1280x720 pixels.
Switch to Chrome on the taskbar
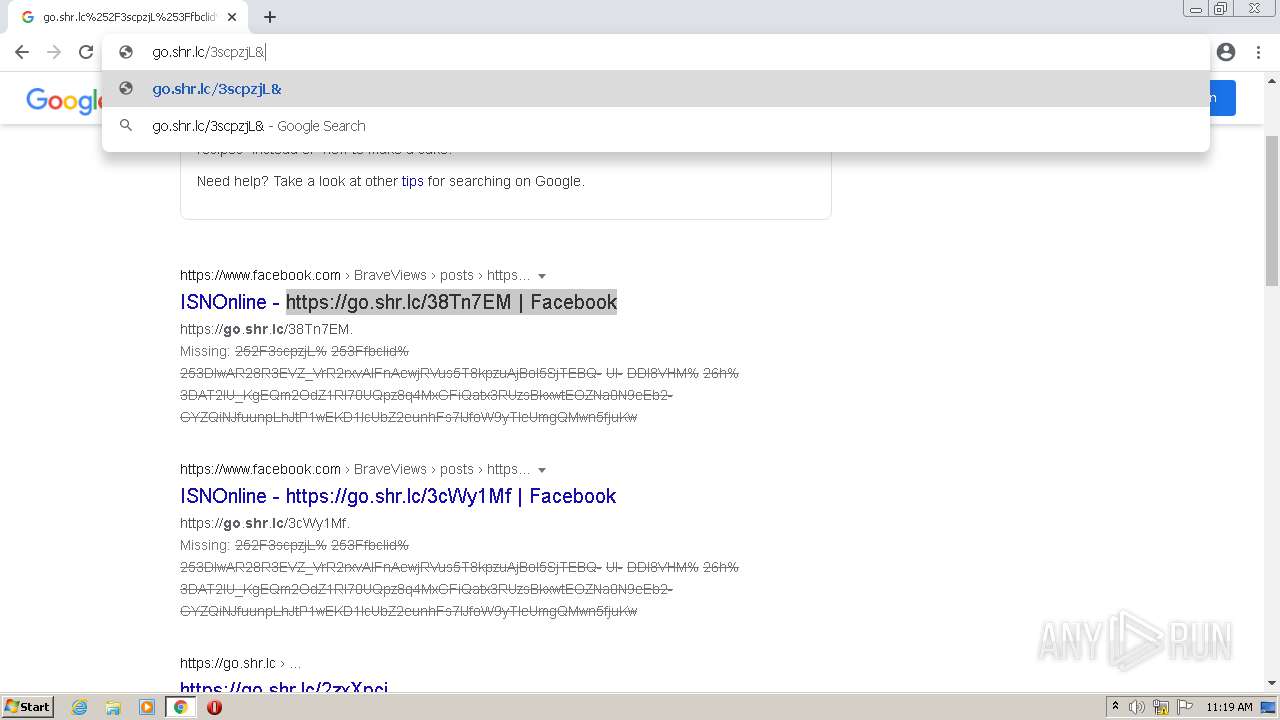click(x=181, y=707)
